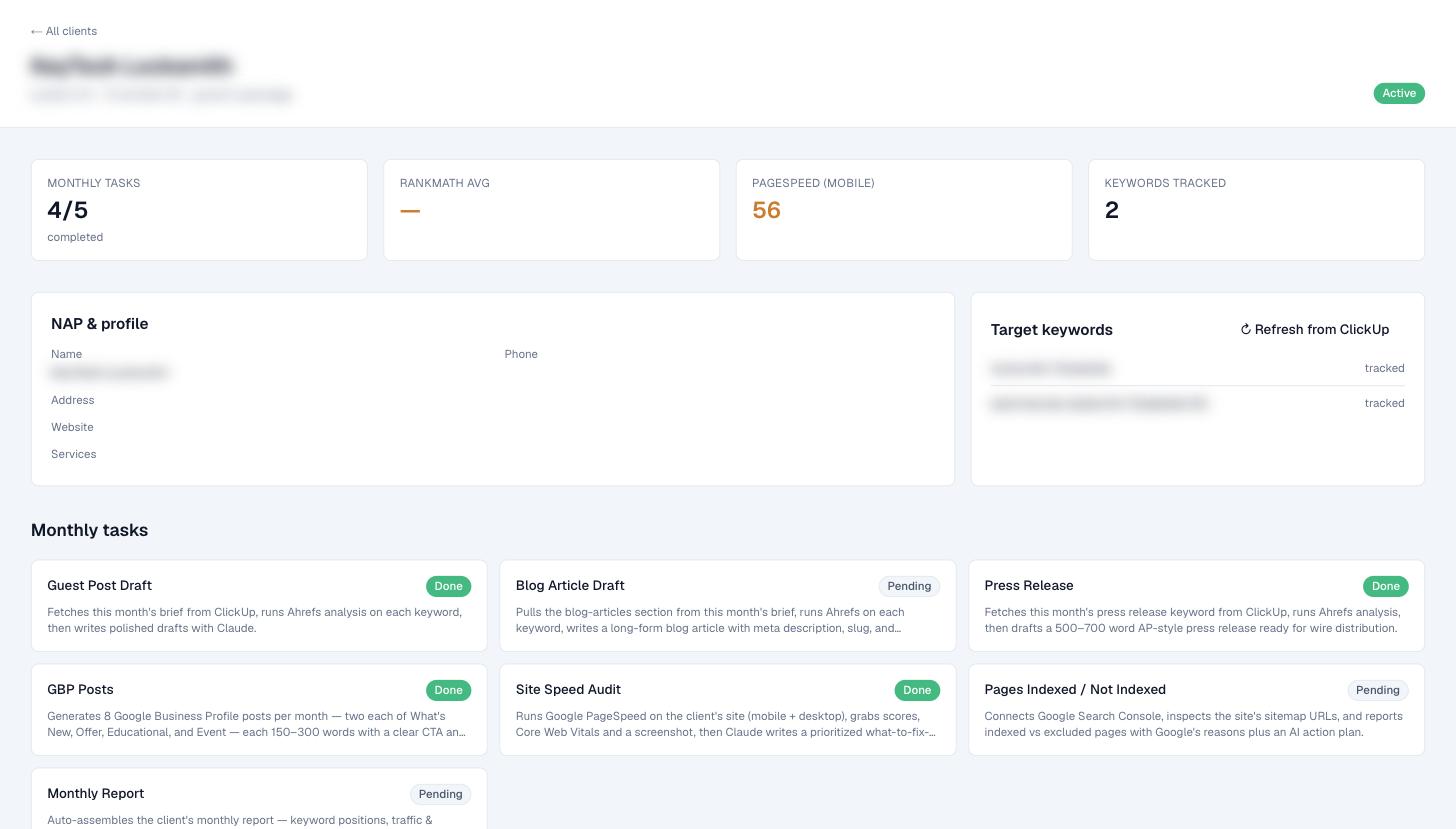The image size is (1456, 829).
Task: Click the NAP & profile heading
Action: [x=99, y=324]
